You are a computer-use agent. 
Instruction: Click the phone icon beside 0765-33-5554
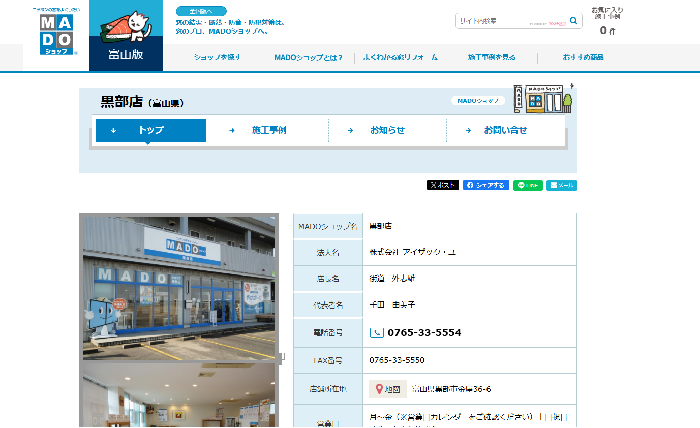(377, 332)
